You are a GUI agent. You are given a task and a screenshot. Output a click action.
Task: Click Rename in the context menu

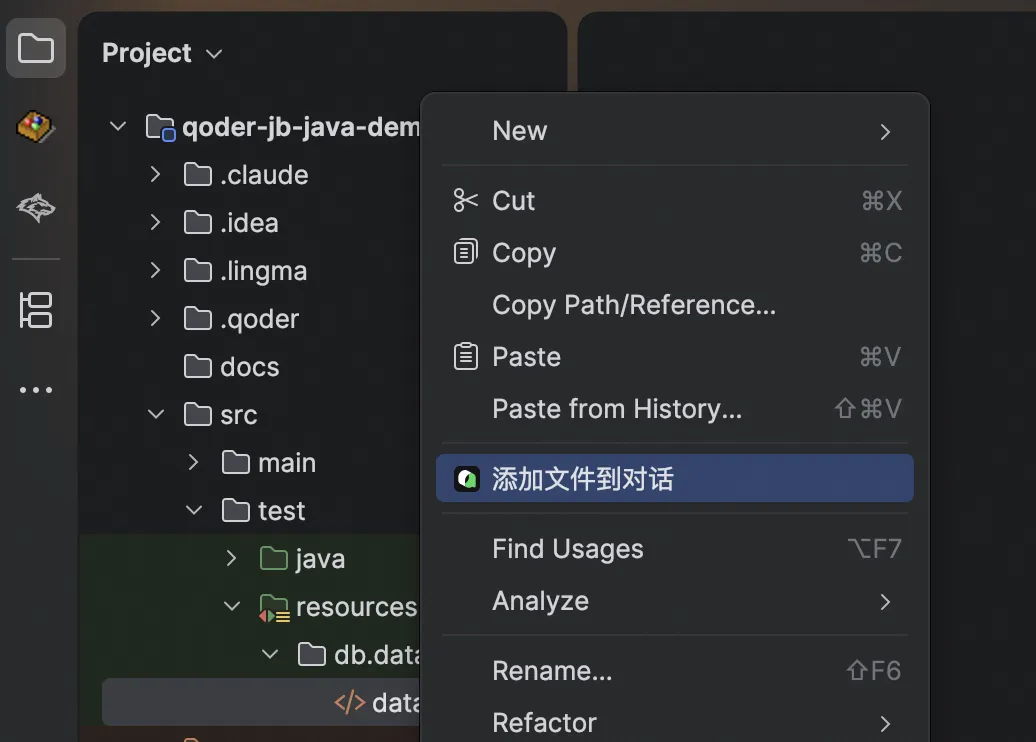tap(552, 671)
